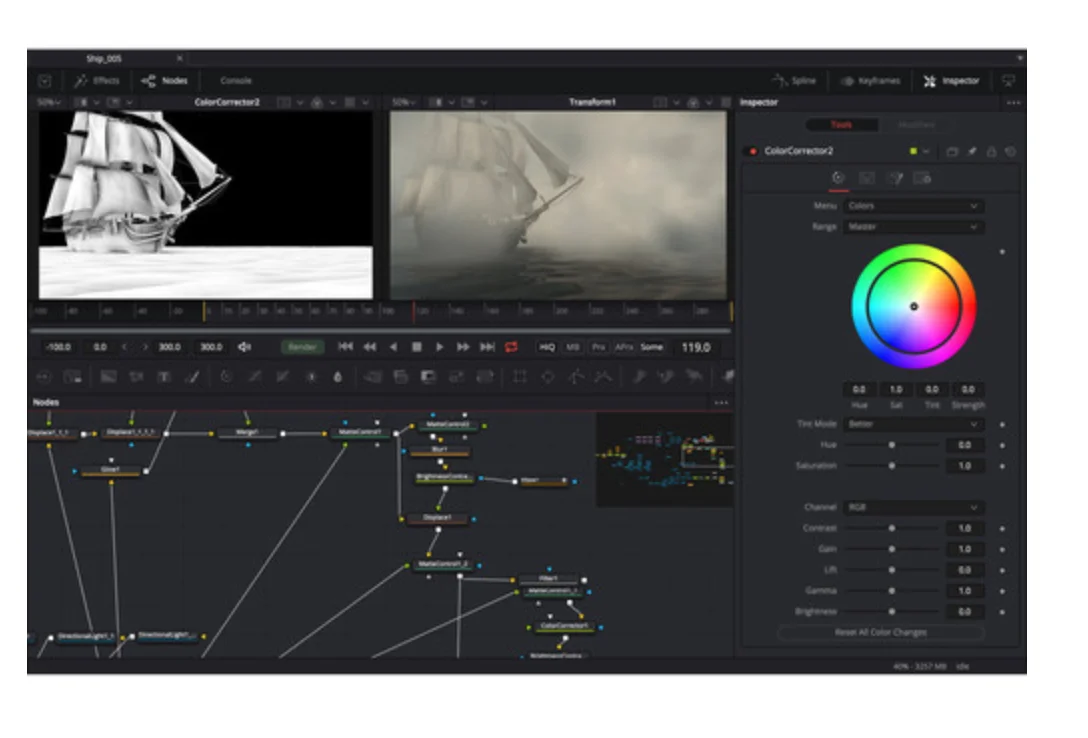Click the green Render button

click(303, 347)
